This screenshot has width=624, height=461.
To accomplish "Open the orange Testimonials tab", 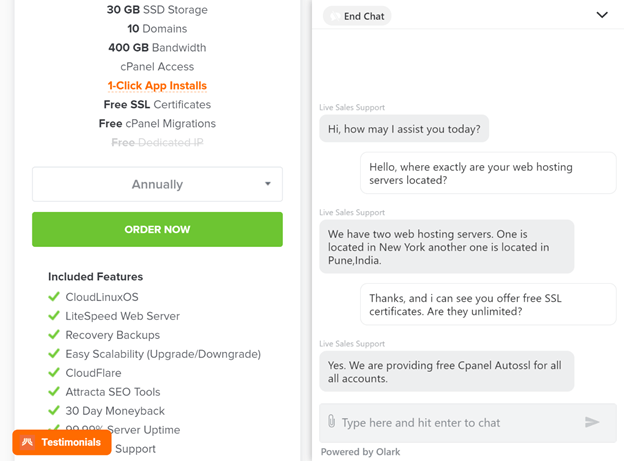I will tap(62, 442).
